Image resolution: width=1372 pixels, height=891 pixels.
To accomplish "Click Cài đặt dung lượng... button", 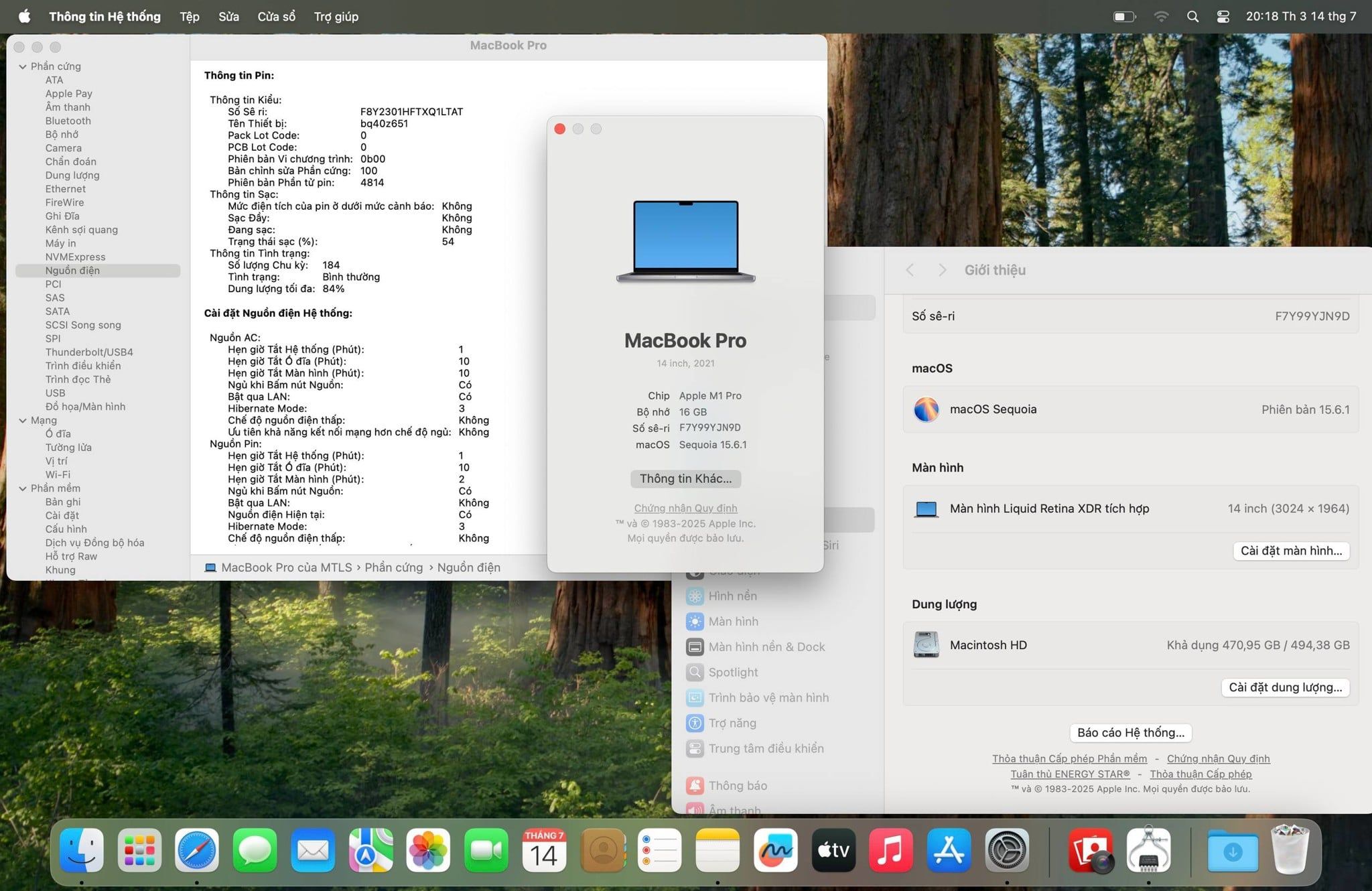I will pos(1285,687).
